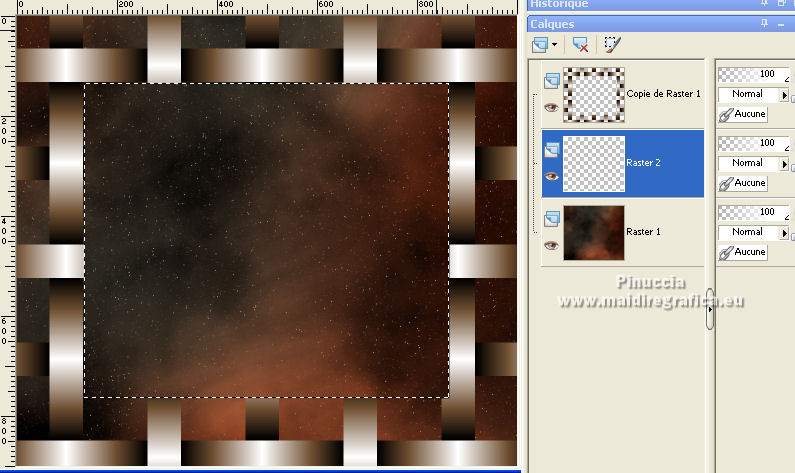795x473 pixels.
Task: Open the Normal blend mode box for Copie de Raster 1
Action: pyautogui.click(x=748, y=94)
